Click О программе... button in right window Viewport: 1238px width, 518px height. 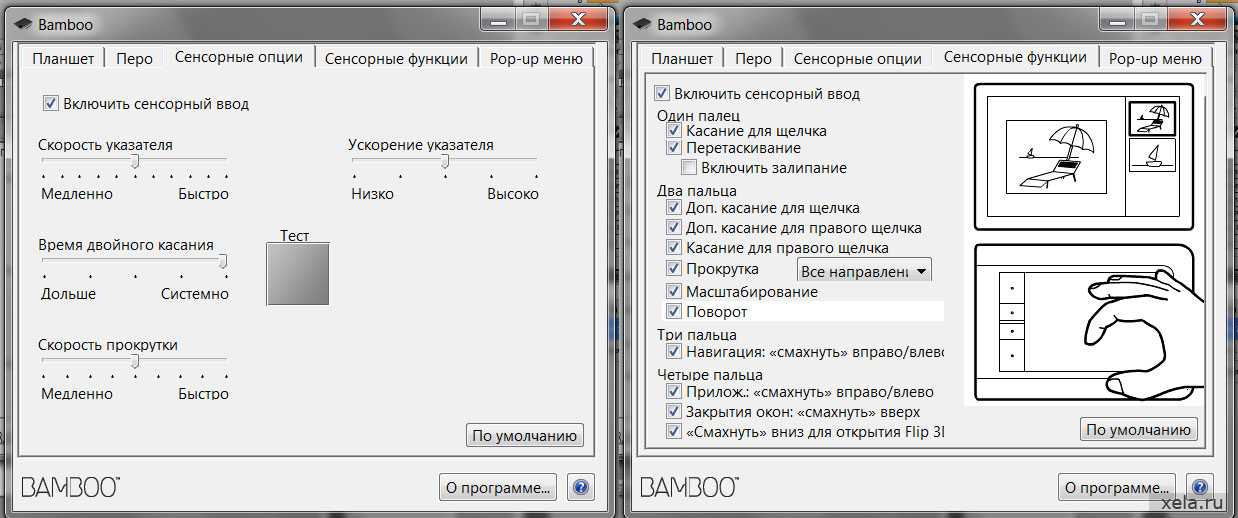click(x=1117, y=488)
